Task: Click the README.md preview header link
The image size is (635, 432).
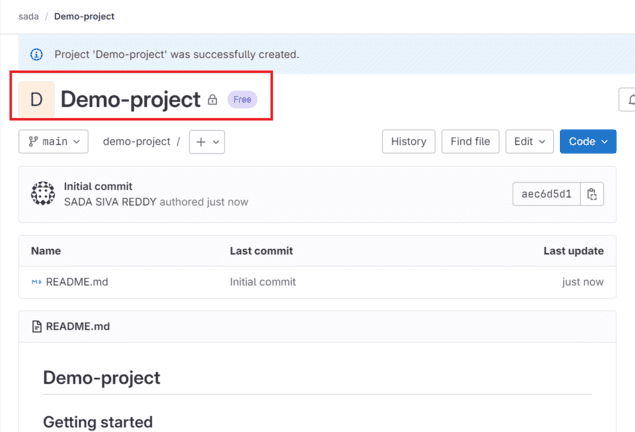Action: [x=78, y=326]
